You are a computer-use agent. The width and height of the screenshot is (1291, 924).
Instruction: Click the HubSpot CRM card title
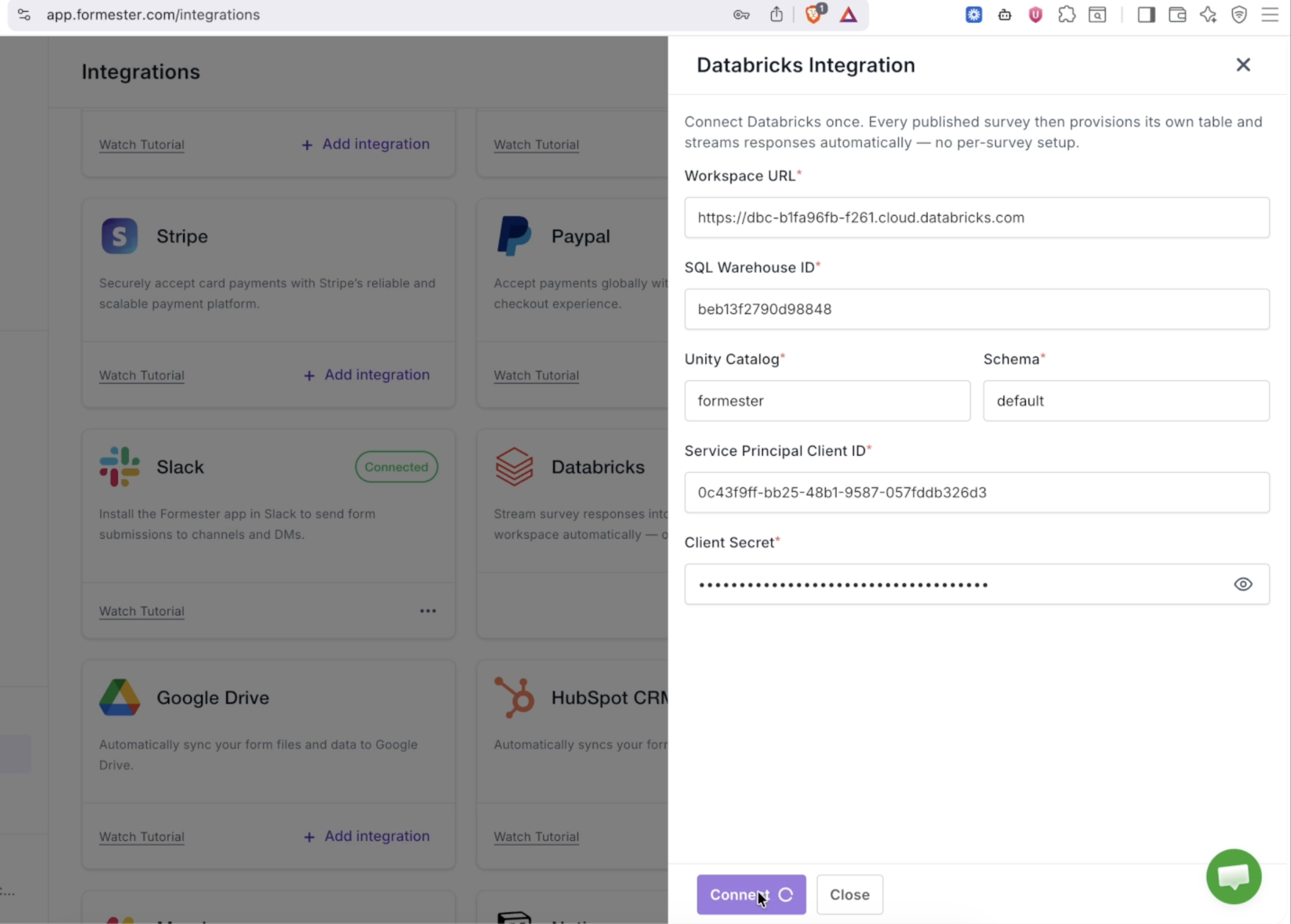coord(609,698)
